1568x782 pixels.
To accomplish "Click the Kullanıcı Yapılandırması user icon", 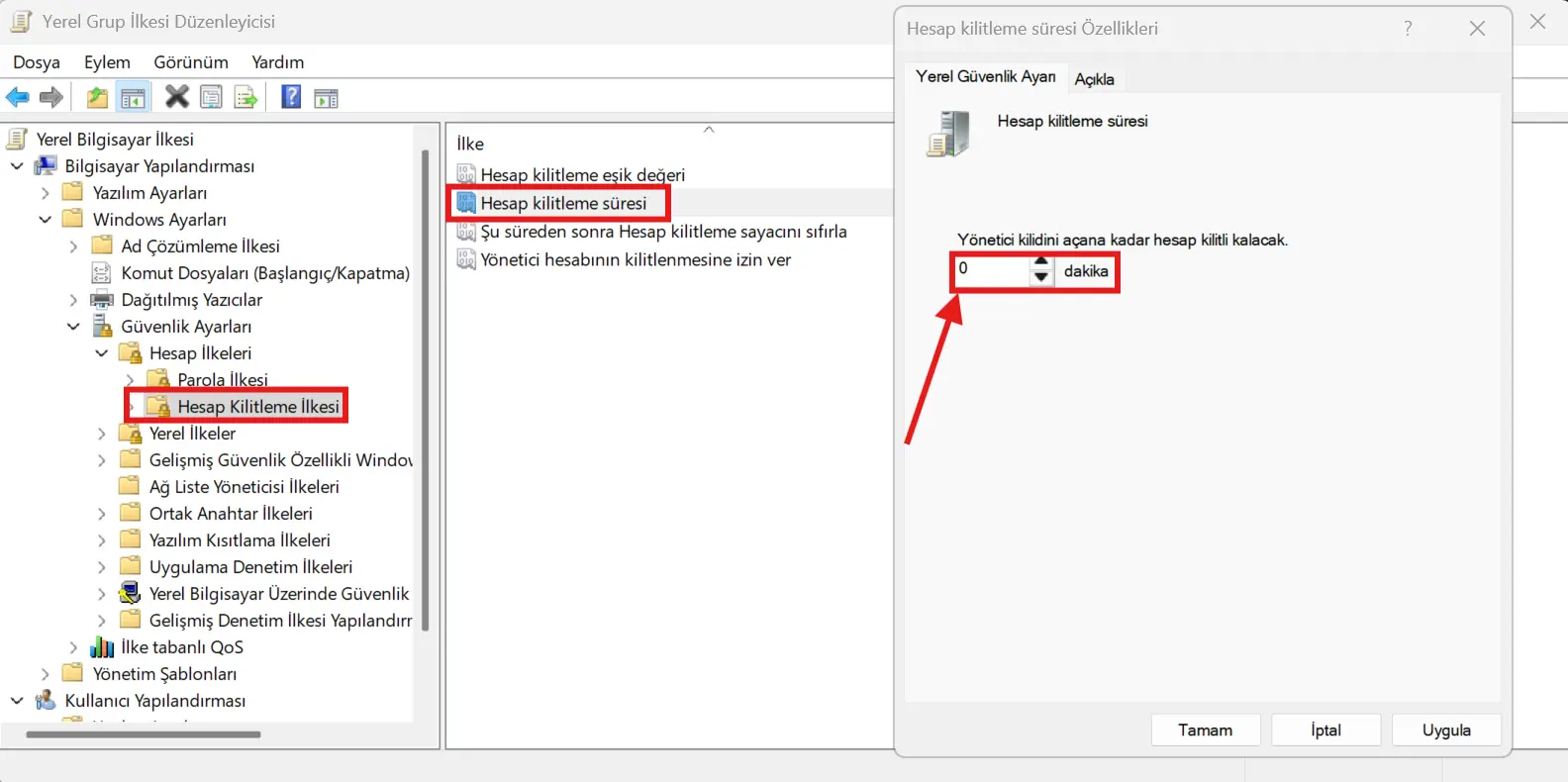I will coord(46,700).
